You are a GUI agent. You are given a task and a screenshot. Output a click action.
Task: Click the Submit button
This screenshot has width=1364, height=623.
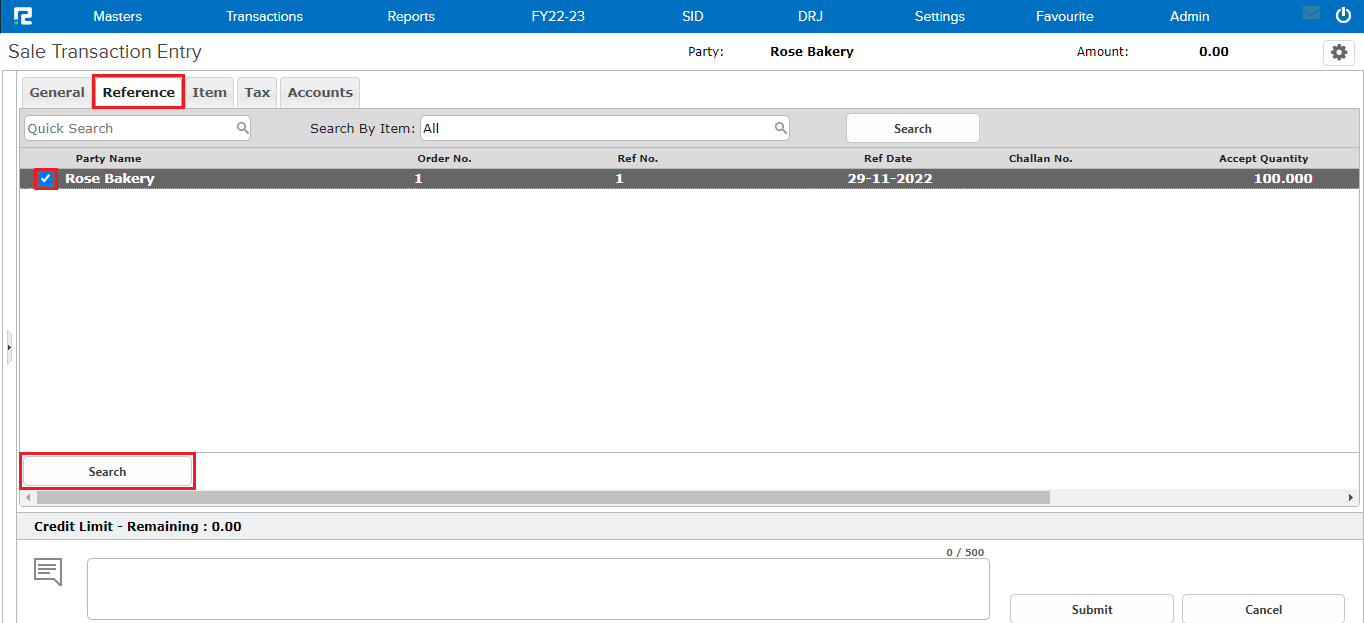point(1091,609)
